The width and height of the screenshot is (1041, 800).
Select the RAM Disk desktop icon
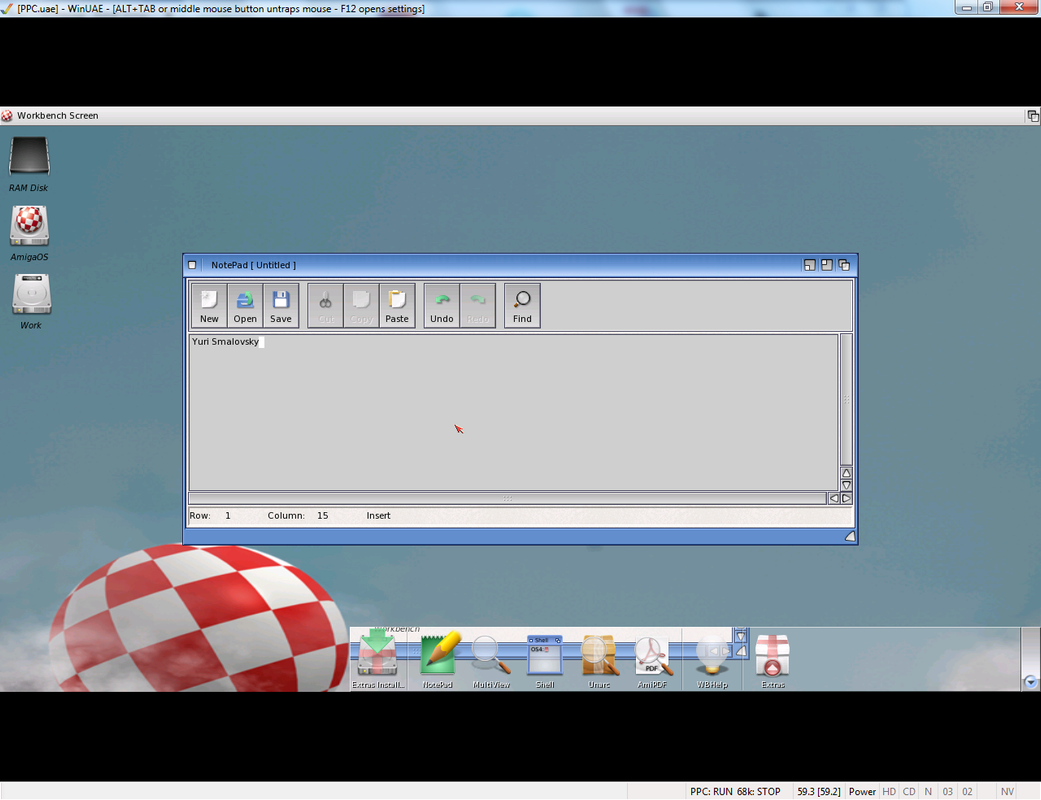point(29,164)
